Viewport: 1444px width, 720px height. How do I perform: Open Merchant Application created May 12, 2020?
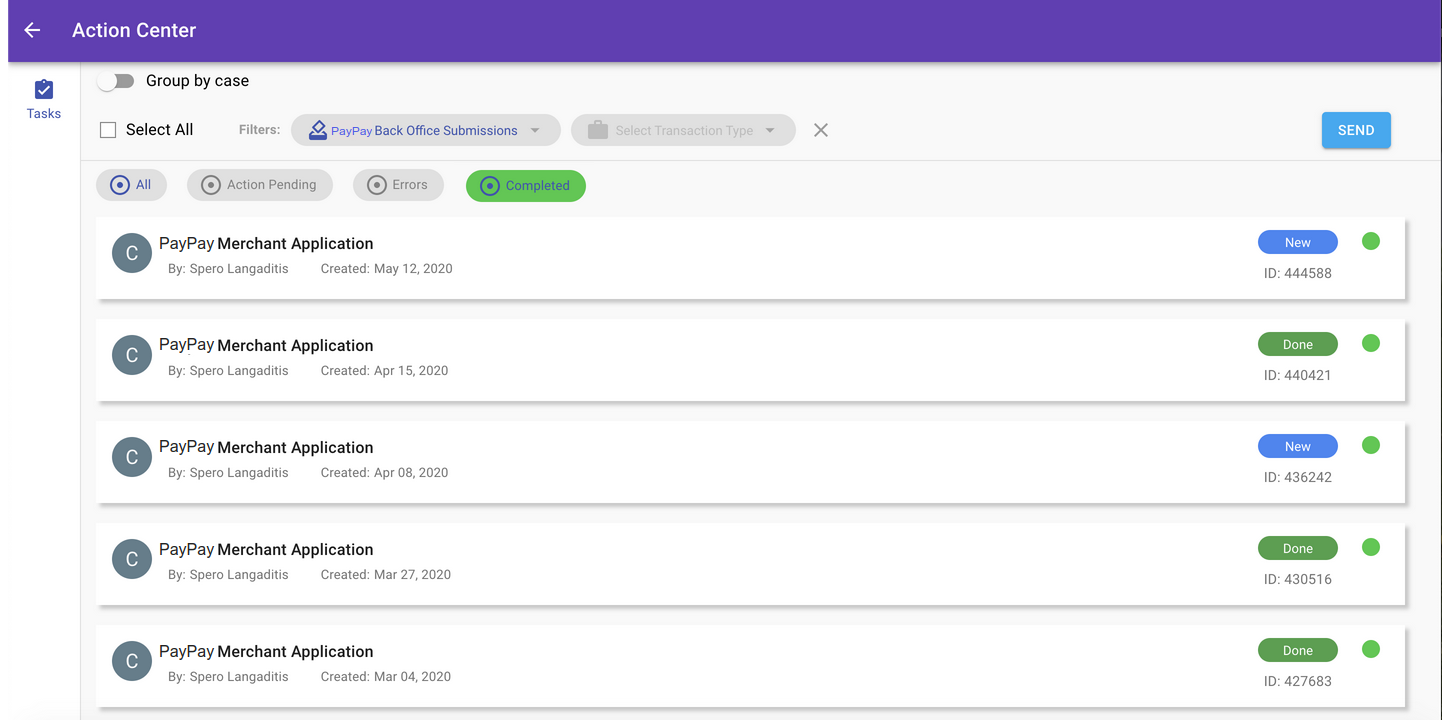751,258
